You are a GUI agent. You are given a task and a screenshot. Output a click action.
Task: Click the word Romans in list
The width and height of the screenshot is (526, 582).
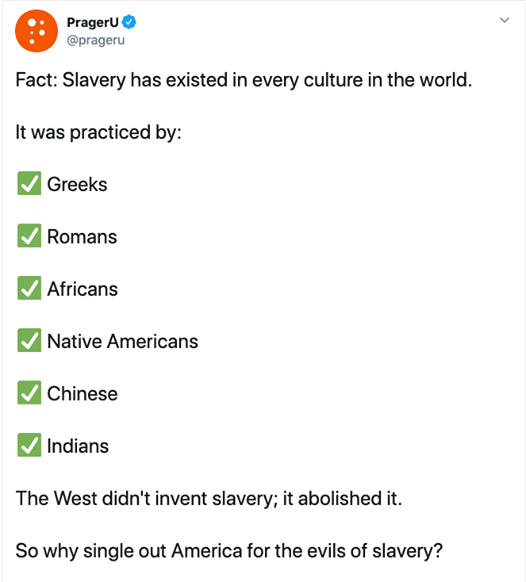click(82, 237)
